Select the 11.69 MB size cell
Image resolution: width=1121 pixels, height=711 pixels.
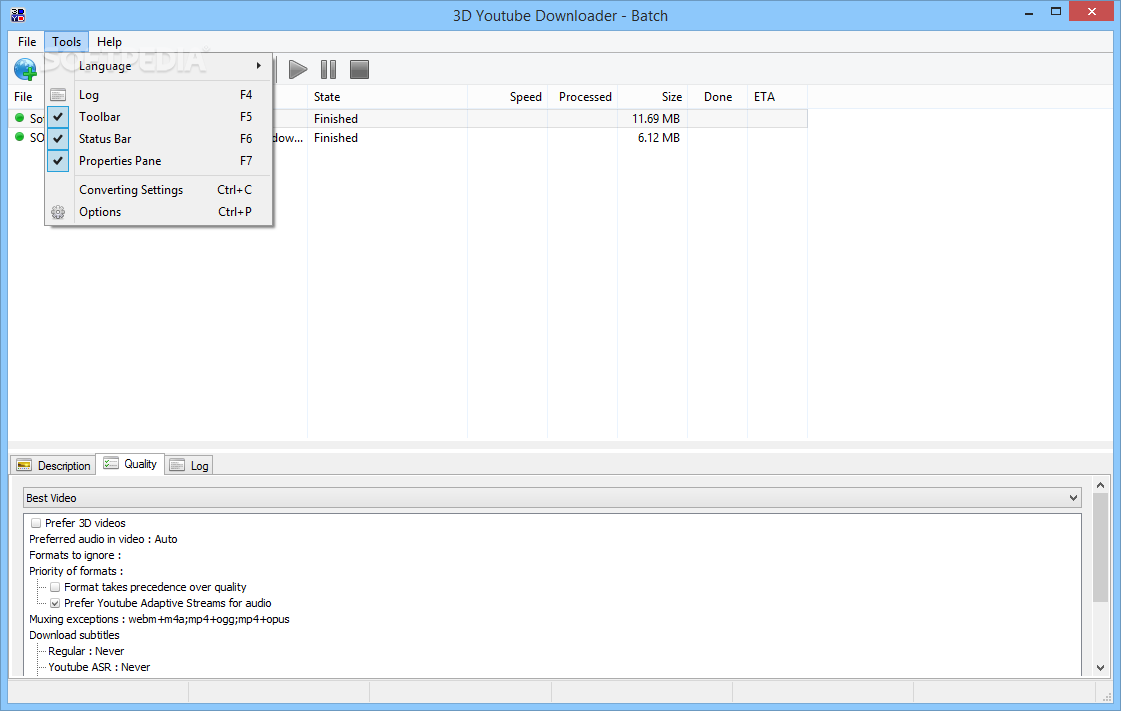[x=656, y=119]
